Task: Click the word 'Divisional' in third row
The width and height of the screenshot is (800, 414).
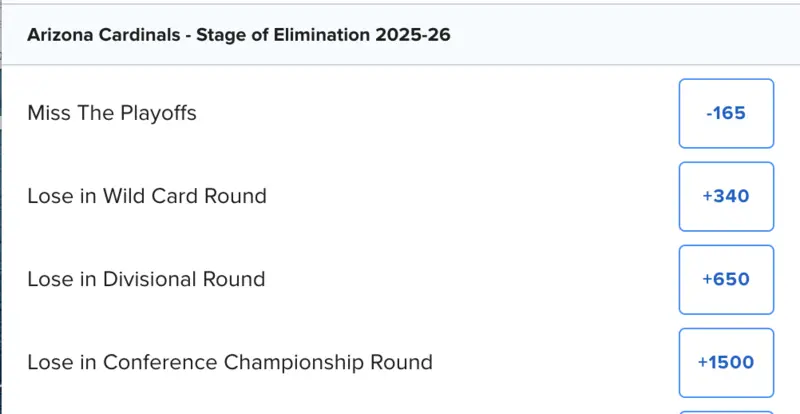Action: (150, 279)
